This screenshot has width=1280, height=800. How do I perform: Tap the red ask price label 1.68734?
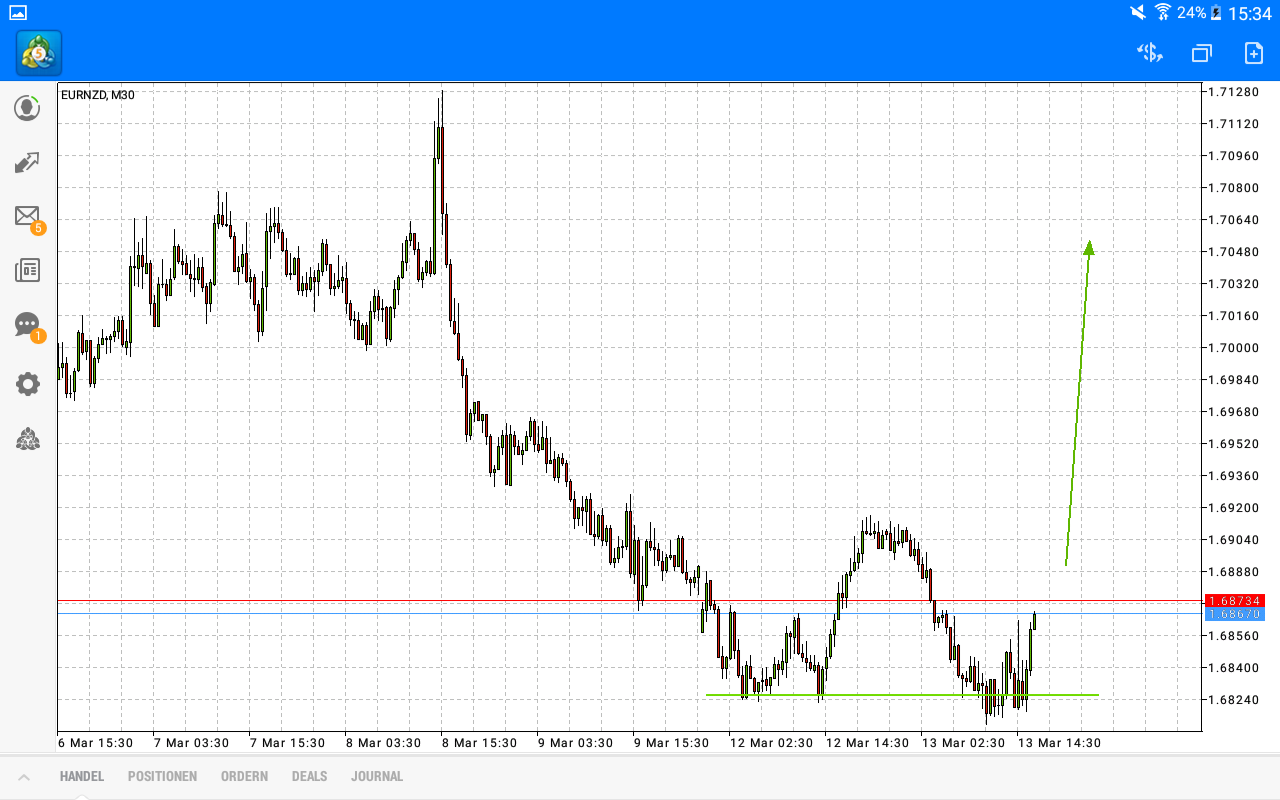[1237, 601]
